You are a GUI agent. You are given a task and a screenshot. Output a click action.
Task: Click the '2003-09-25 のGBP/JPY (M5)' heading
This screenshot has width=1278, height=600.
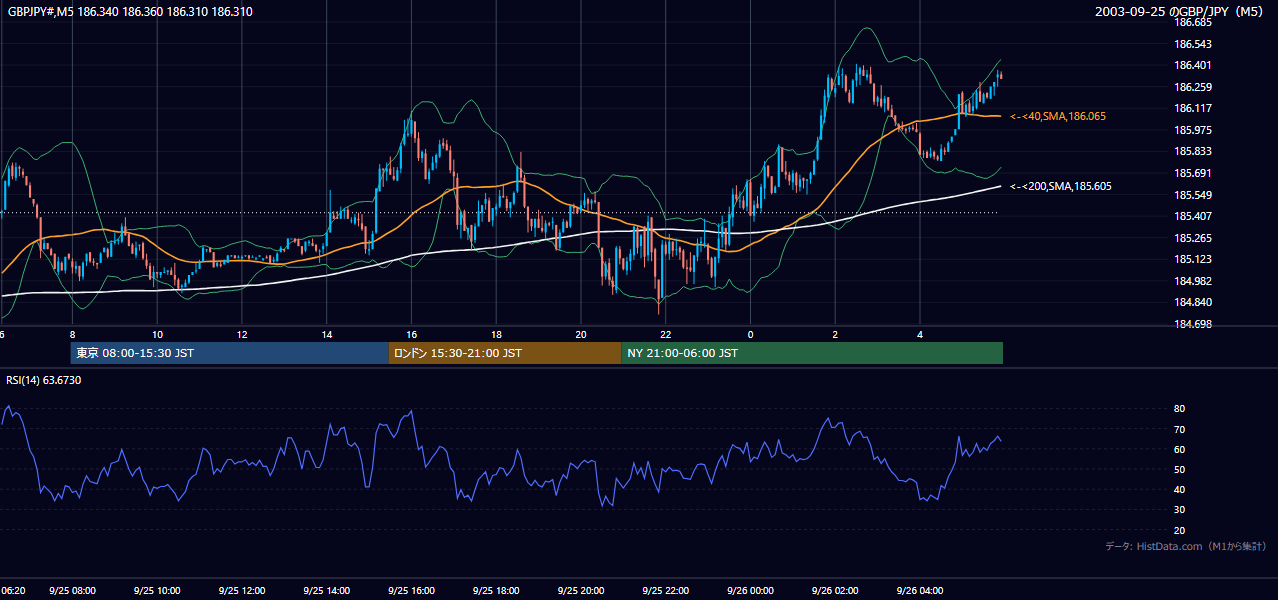point(1181,12)
